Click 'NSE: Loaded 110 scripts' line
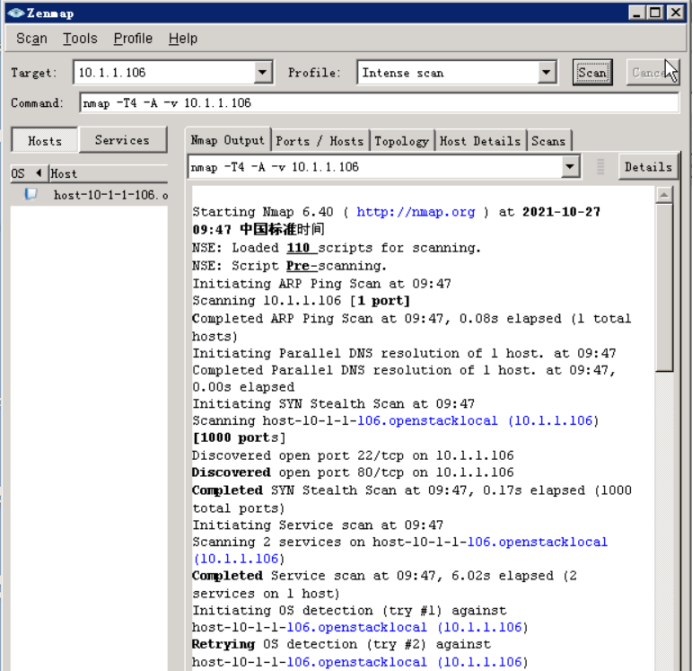 [x=336, y=248]
